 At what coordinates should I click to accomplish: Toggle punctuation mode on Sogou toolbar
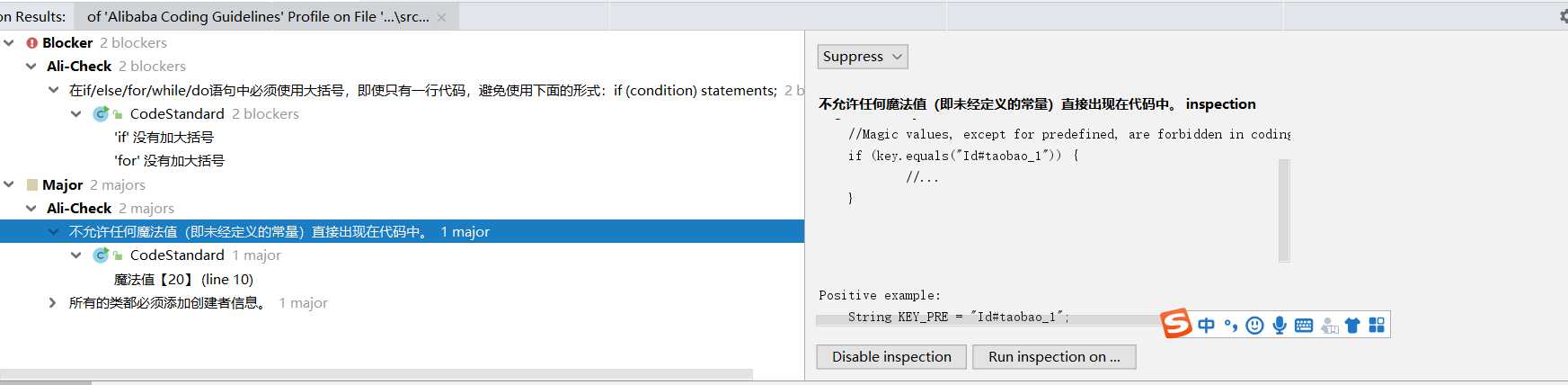pyautogui.click(x=1230, y=326)
